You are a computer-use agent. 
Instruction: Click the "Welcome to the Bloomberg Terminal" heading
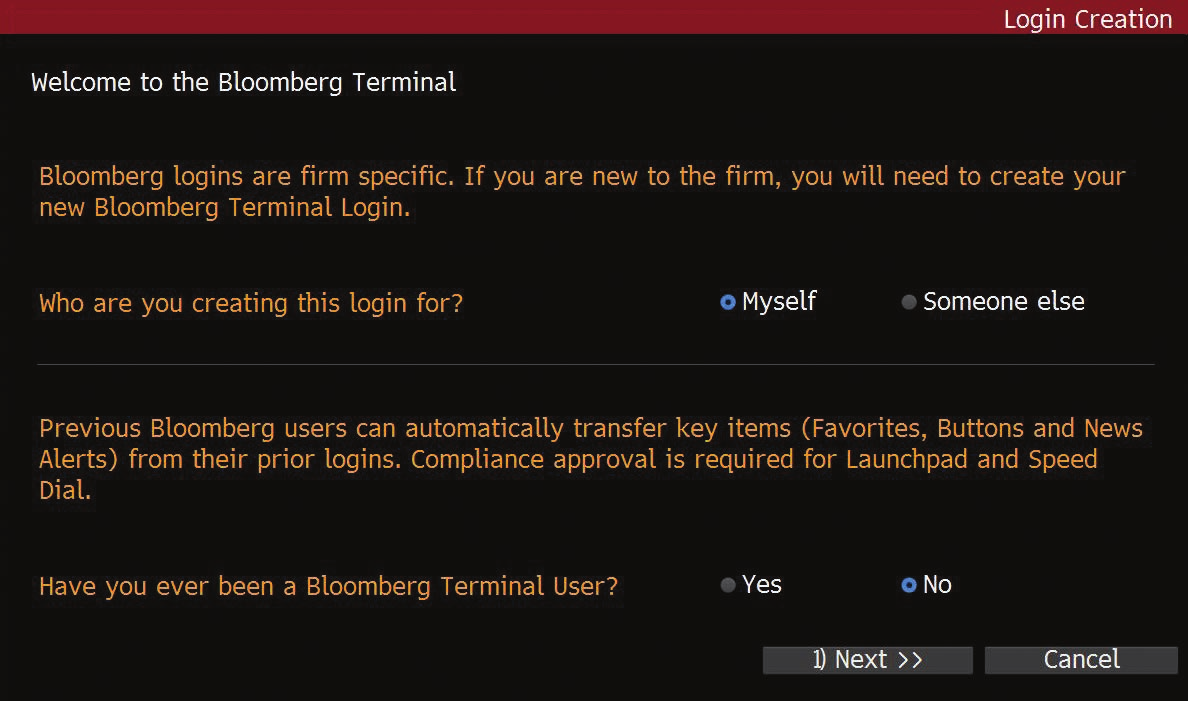[244, 82]
